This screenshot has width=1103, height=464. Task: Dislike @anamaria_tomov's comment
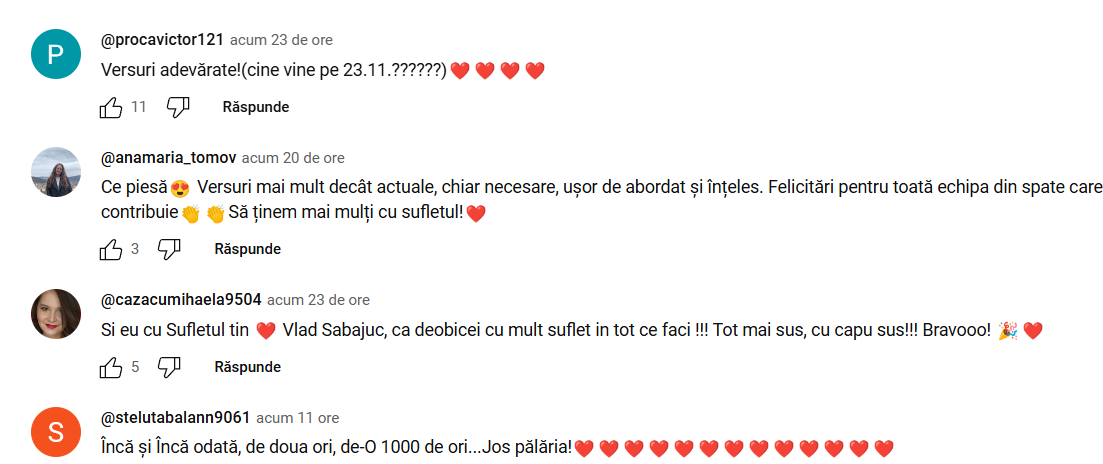(x=170, y=249)
